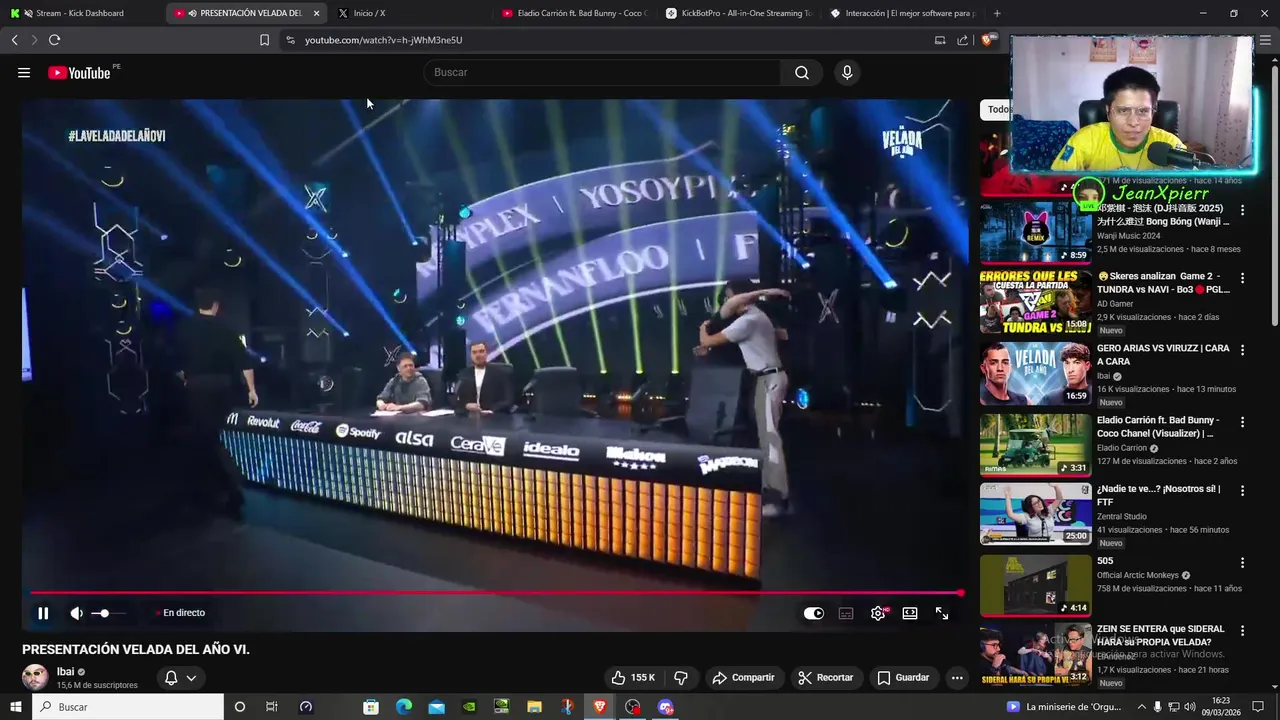Open Ibai channel avatar

click(x=35, y=677)
